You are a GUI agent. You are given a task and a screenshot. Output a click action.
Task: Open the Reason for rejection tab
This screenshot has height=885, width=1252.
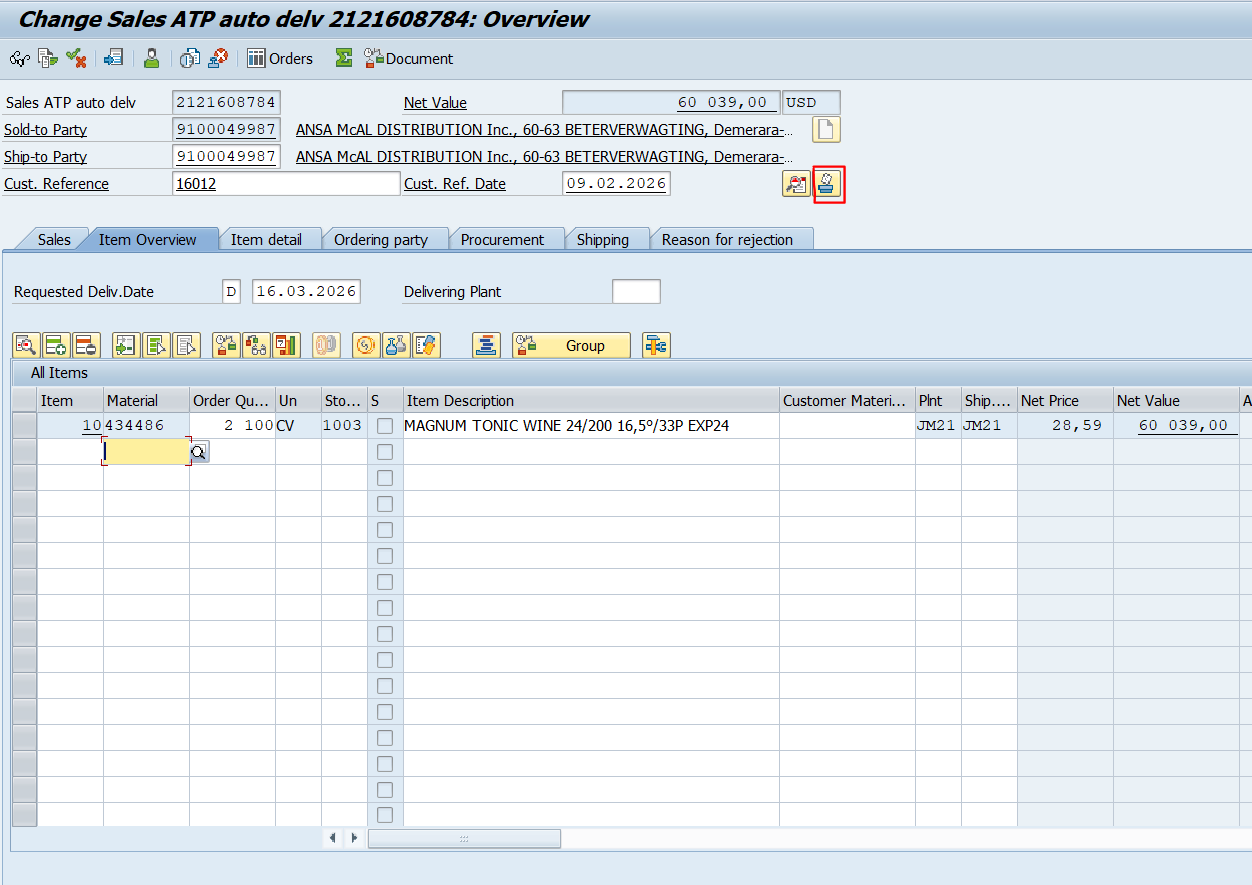click(727, 239)
